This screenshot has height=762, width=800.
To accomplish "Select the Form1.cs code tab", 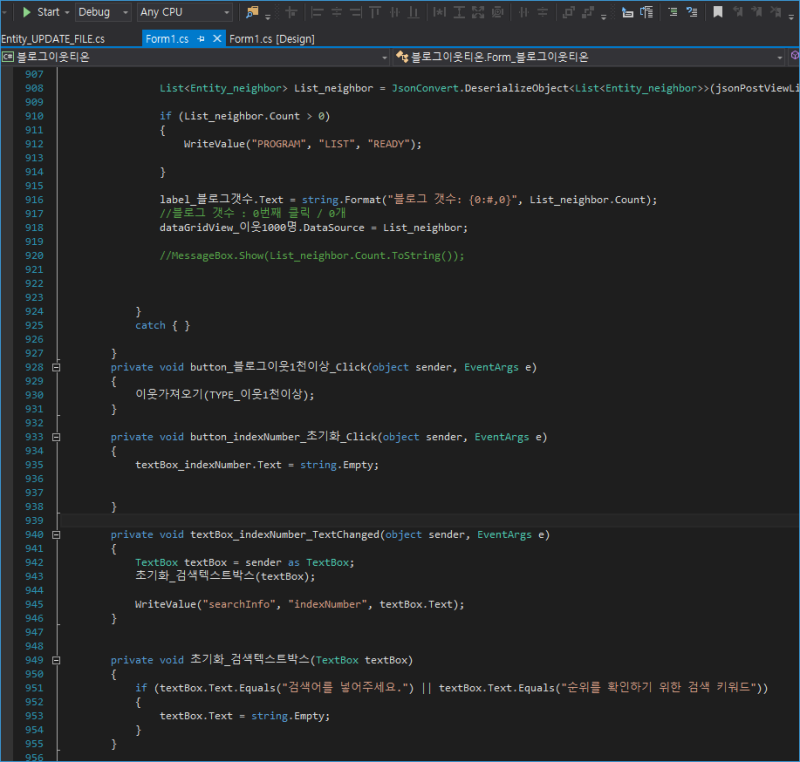I will click(x=167, y=39).
